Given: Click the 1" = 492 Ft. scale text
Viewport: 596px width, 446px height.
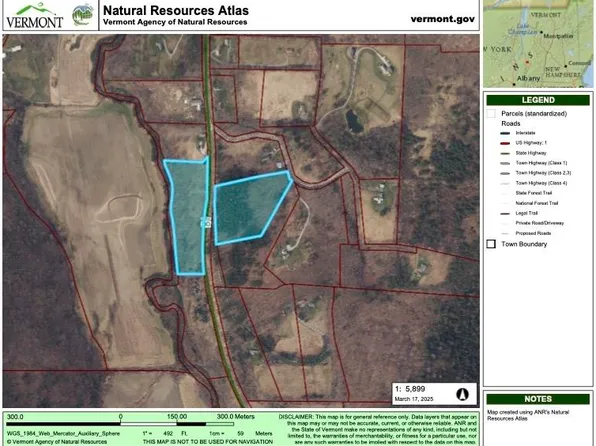Looking at the screenshot, I should pos(165,433).
